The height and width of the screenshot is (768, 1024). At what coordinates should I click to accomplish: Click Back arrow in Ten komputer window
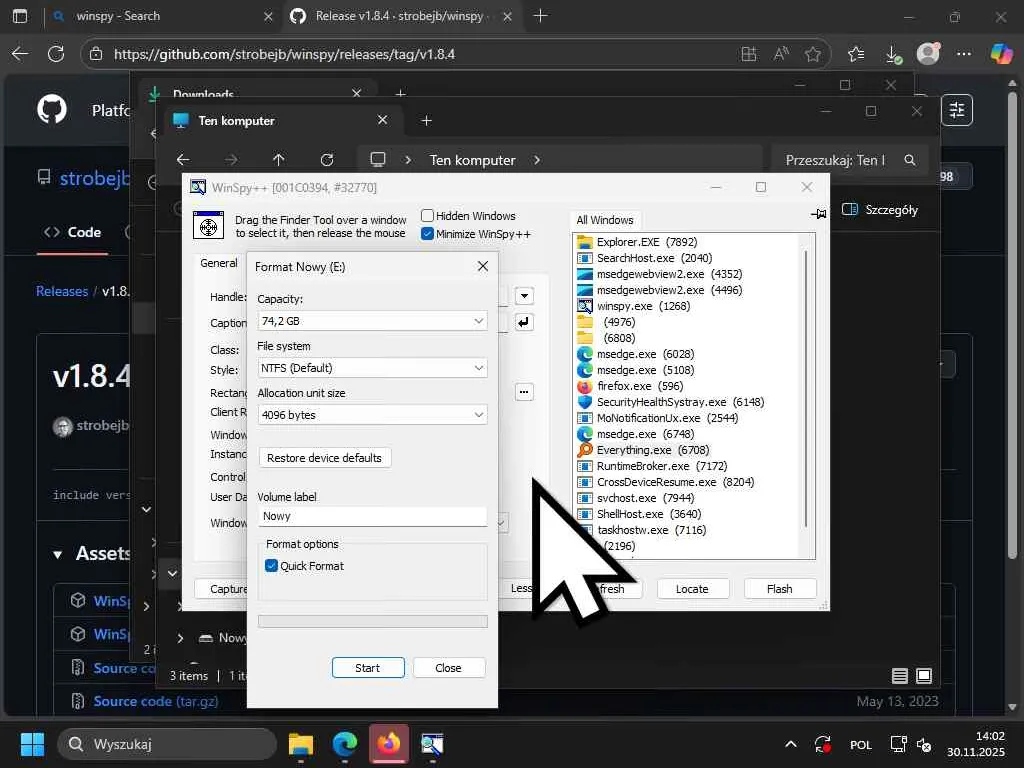pyautogui.click(x=184, y=160)
